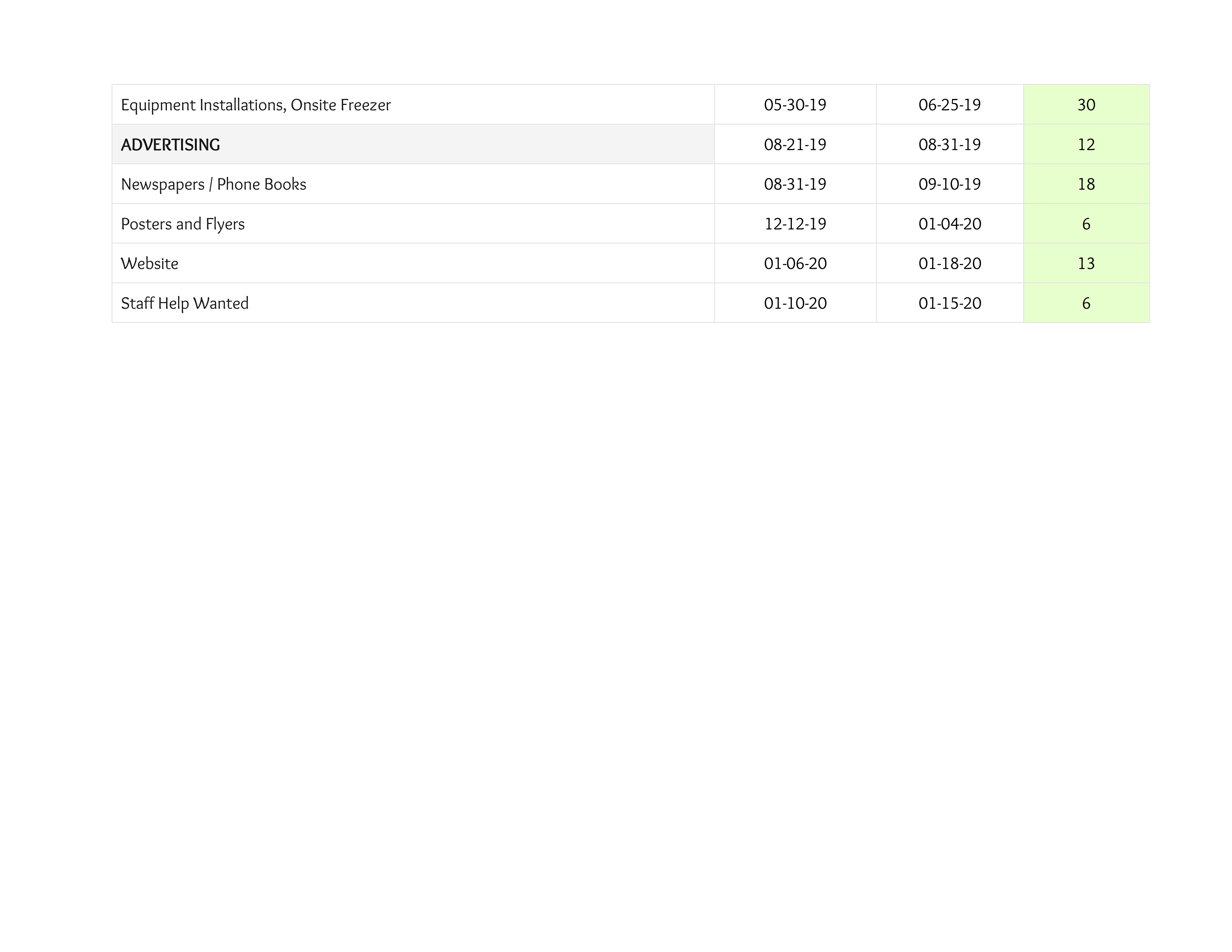Click the 01-15-20 end date
Viewport: 1232px width, 952px height.
pos(949,304)
